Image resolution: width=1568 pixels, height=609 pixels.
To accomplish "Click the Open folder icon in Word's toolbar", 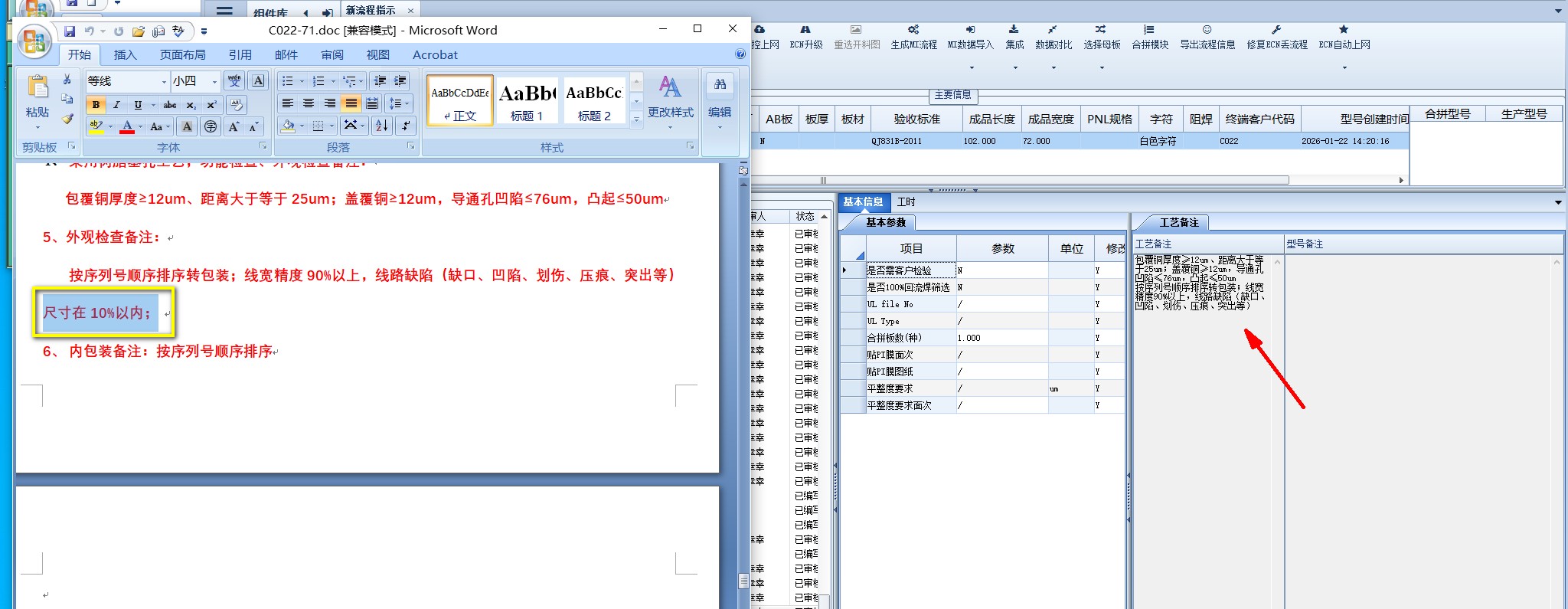I will [139, 31].
